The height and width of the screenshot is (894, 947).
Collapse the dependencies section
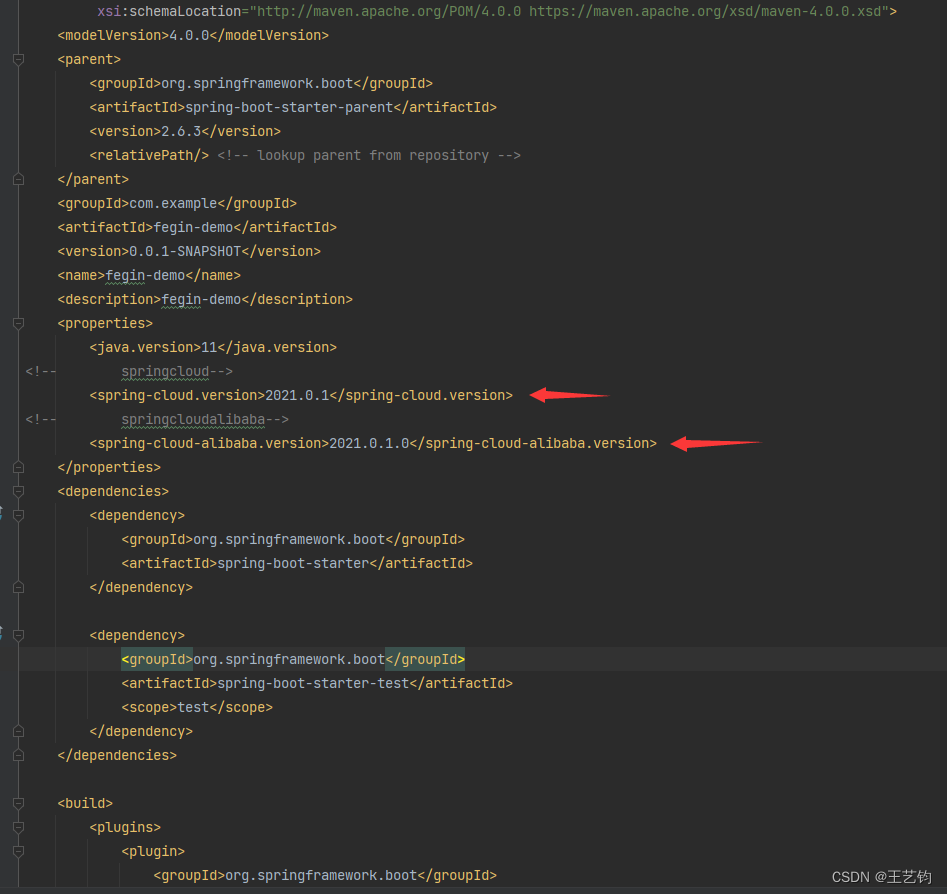pyautogui.click(x=17, y=491)
